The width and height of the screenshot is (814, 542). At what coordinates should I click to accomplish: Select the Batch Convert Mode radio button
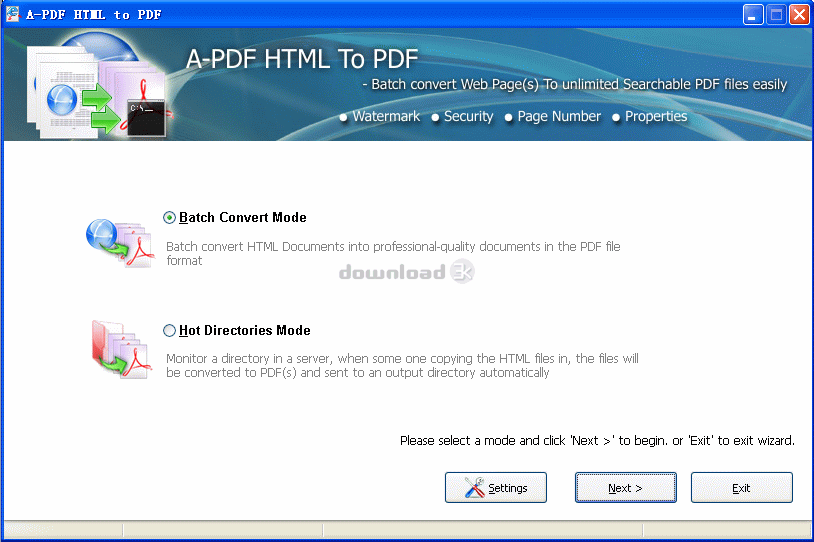point(169,218)
